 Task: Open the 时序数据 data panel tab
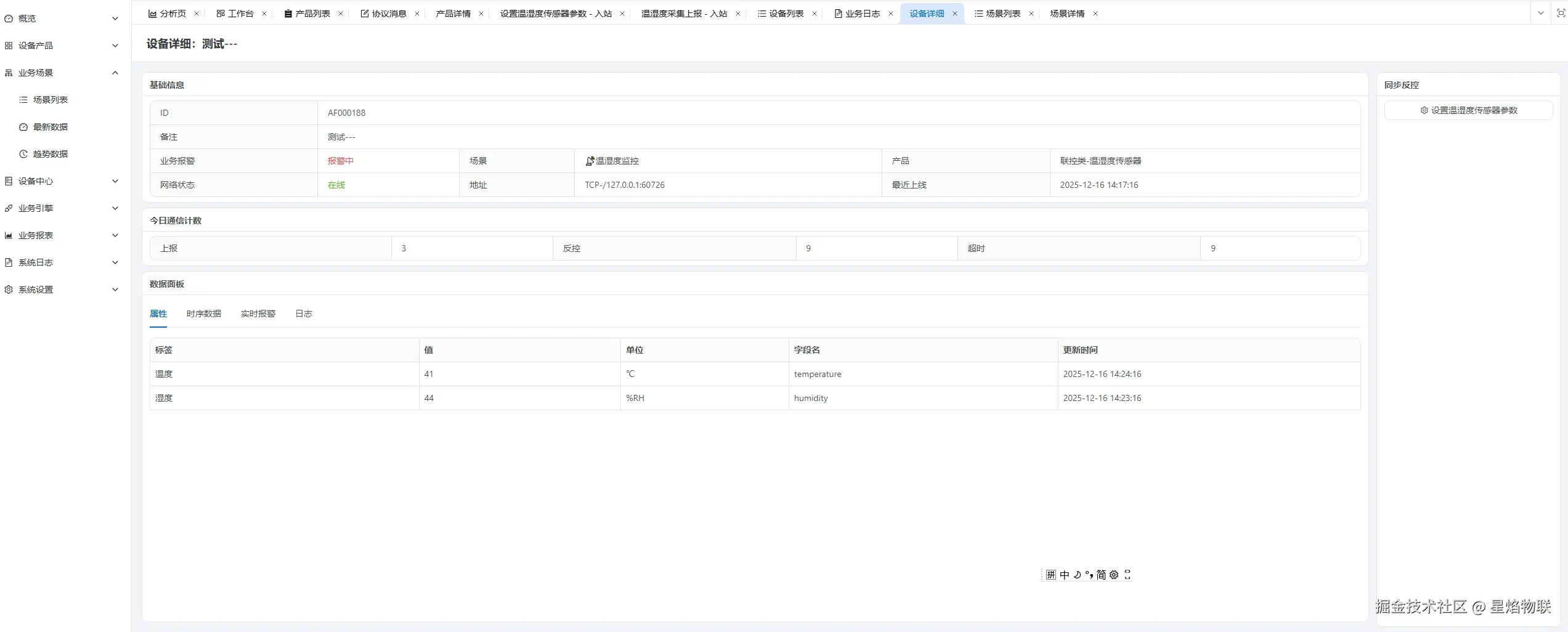[204, 314]
